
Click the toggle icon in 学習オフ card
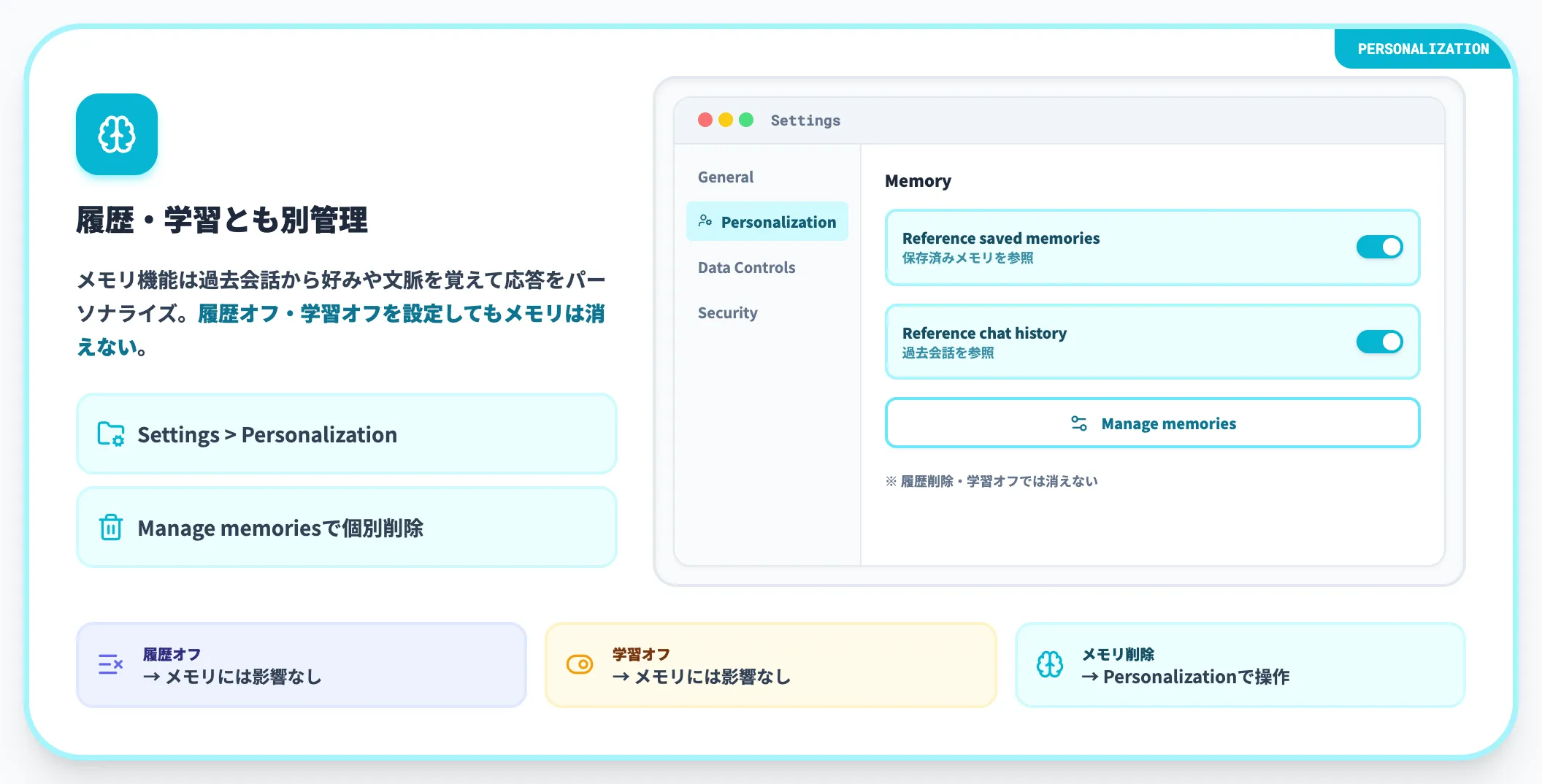580,664
